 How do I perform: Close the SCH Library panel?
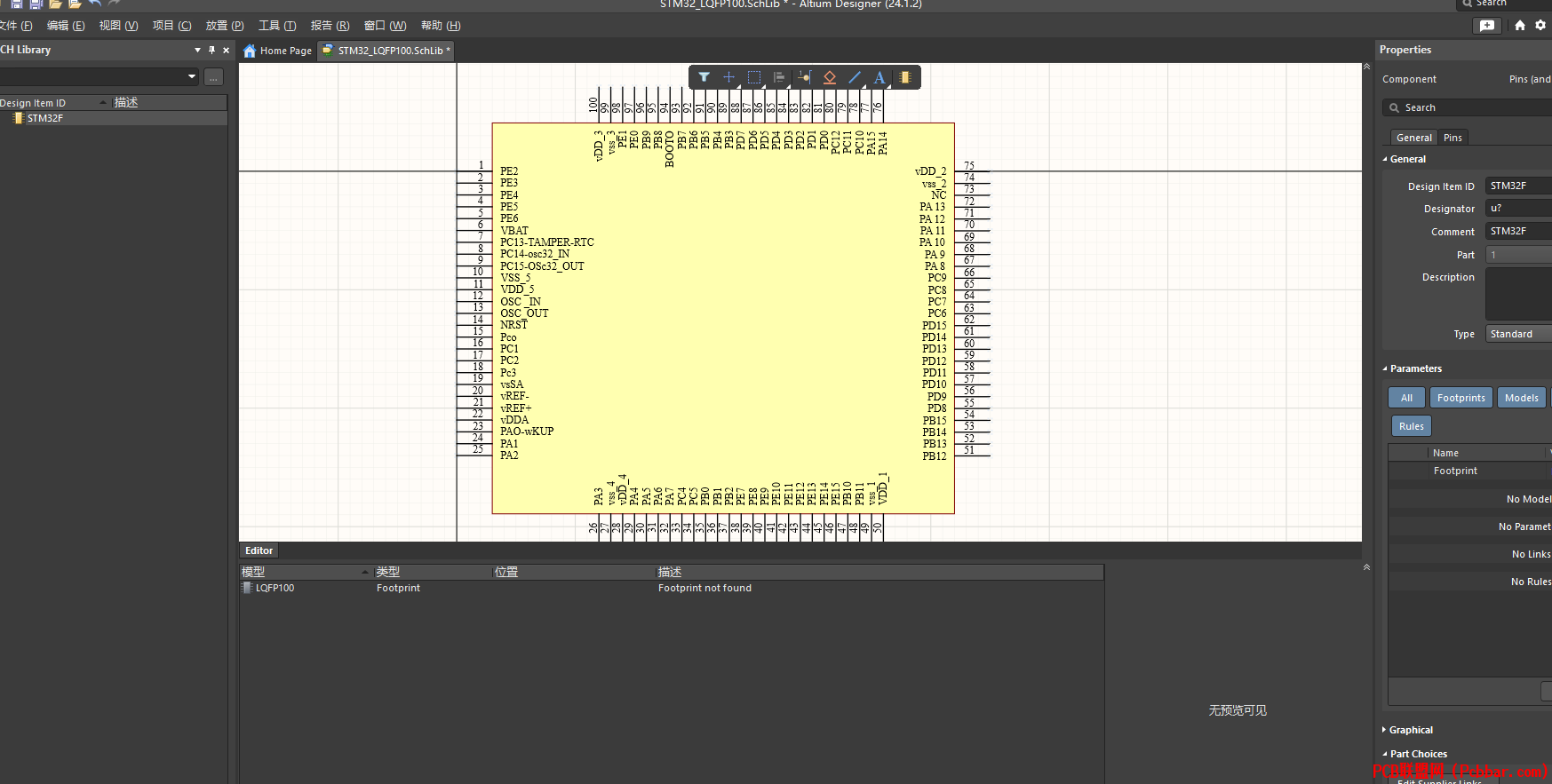click(226, 50)
